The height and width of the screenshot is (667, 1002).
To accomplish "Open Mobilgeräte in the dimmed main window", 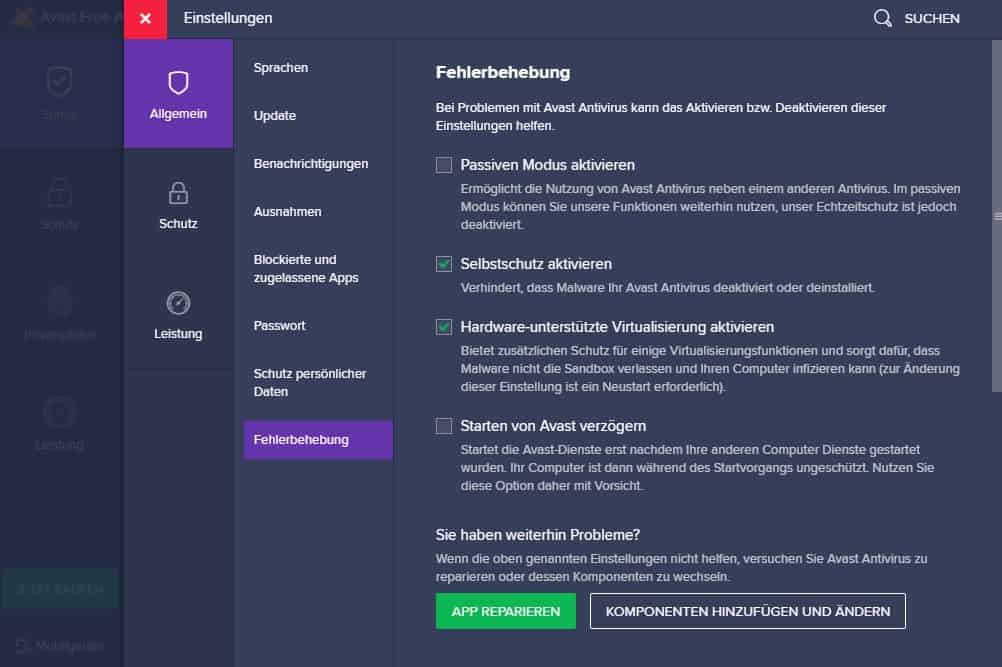I will [x=60, y=645].
